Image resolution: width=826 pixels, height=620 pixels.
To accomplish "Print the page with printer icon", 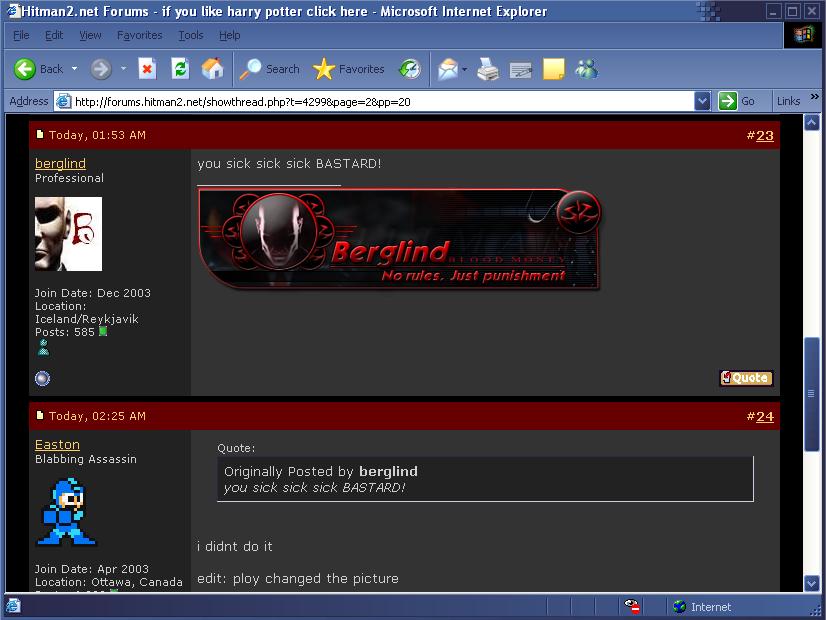I will point(488,69).
